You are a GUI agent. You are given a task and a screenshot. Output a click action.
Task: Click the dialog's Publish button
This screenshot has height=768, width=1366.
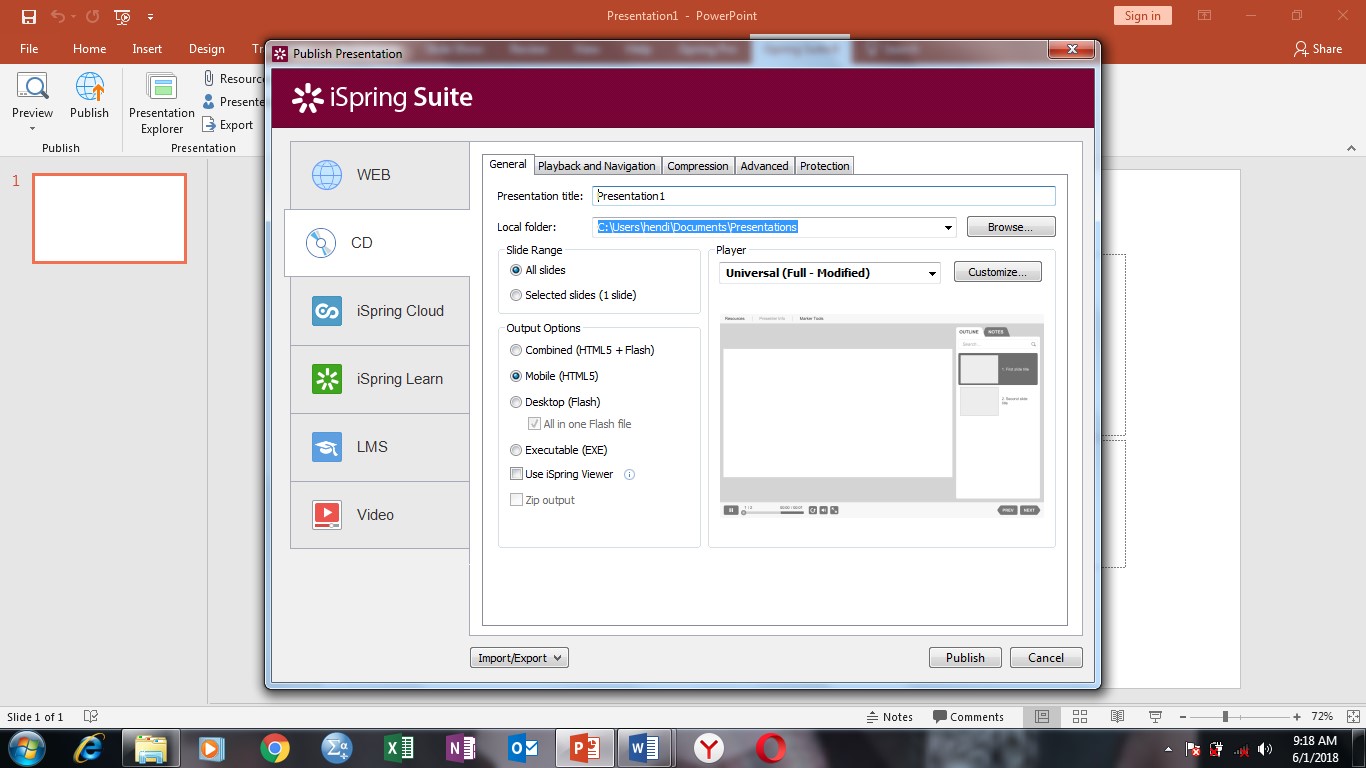pos(965,658)
